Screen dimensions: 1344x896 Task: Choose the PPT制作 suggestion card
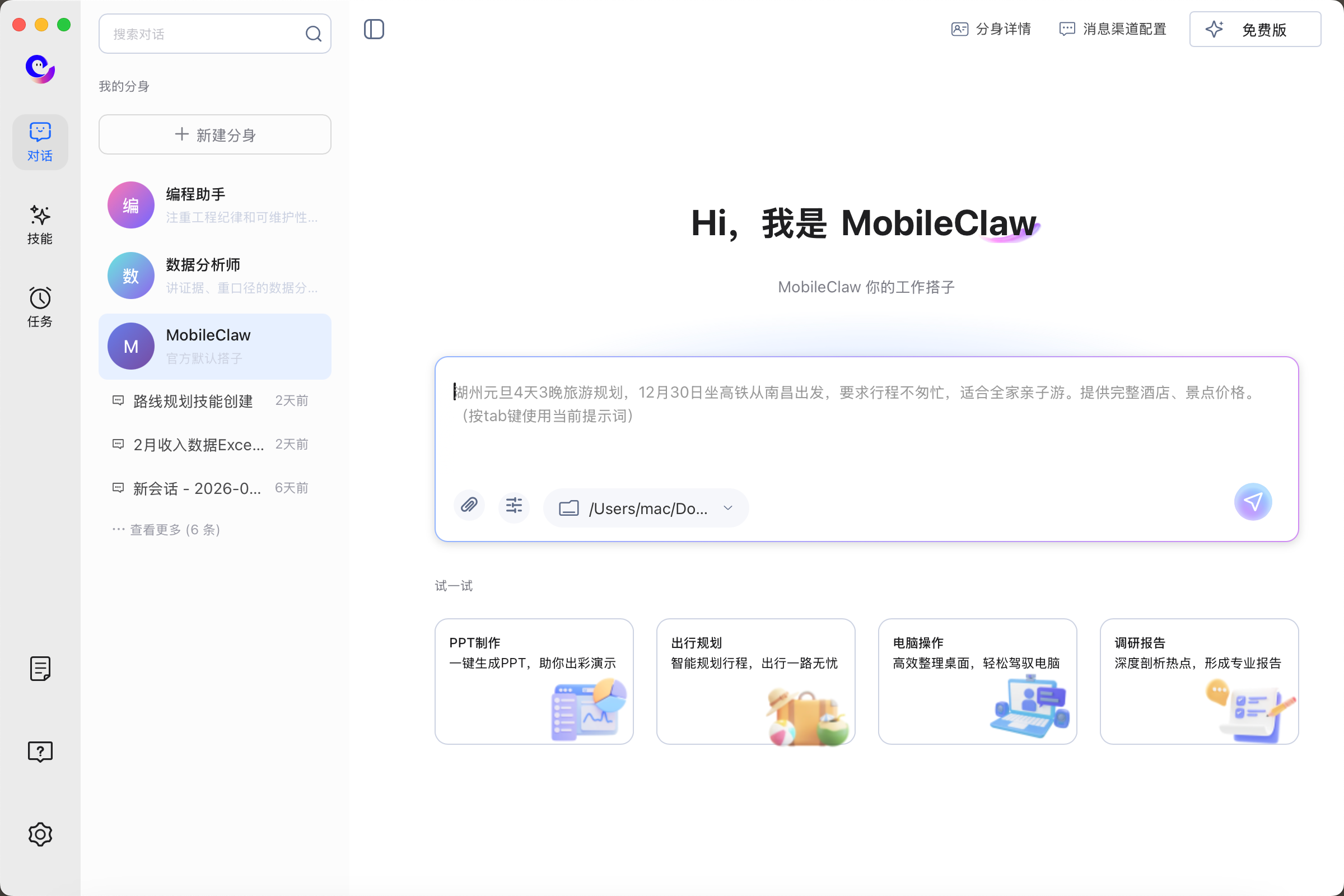click(x=534, y=681)
